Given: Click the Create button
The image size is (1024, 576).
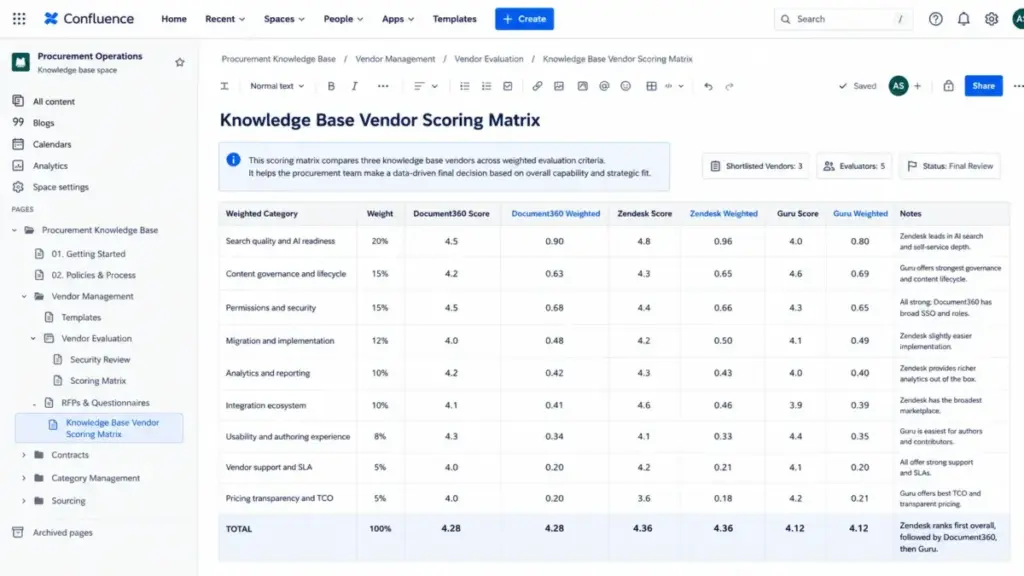Looking at the screenshot, I should (524, 19).
